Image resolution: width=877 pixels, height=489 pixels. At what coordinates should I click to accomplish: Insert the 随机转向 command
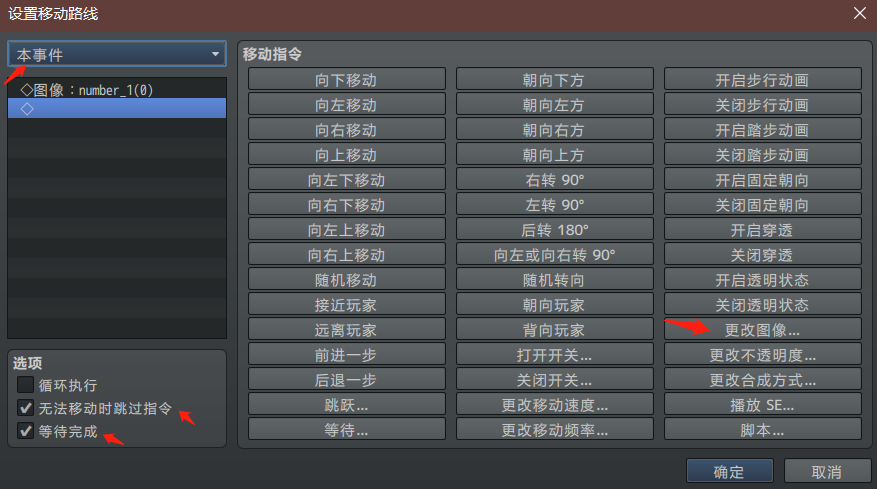[555, 280]
